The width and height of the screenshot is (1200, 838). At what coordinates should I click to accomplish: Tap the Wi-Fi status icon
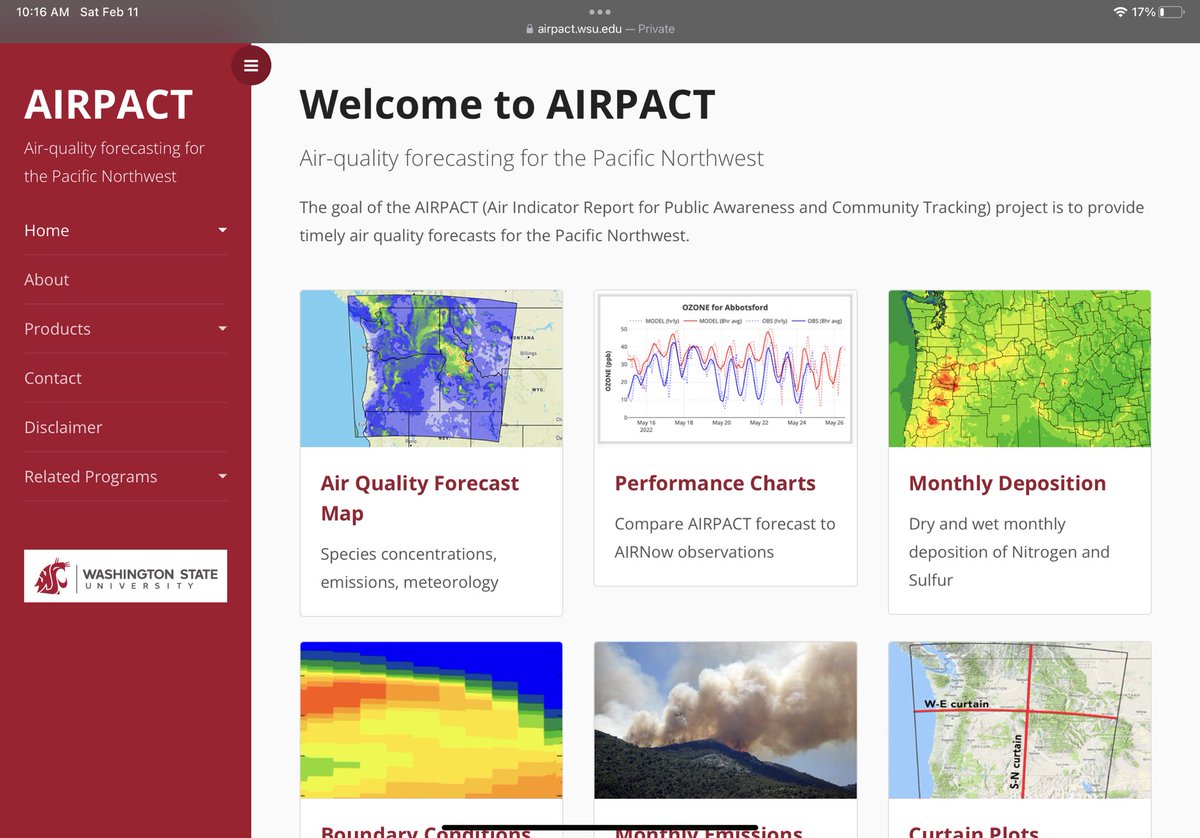tap(1119, 12)
